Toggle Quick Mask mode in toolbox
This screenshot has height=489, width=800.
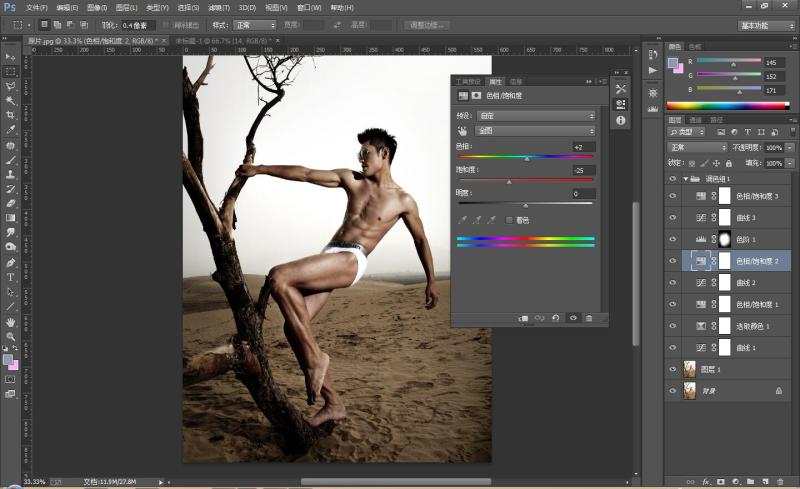click(10, 379)
